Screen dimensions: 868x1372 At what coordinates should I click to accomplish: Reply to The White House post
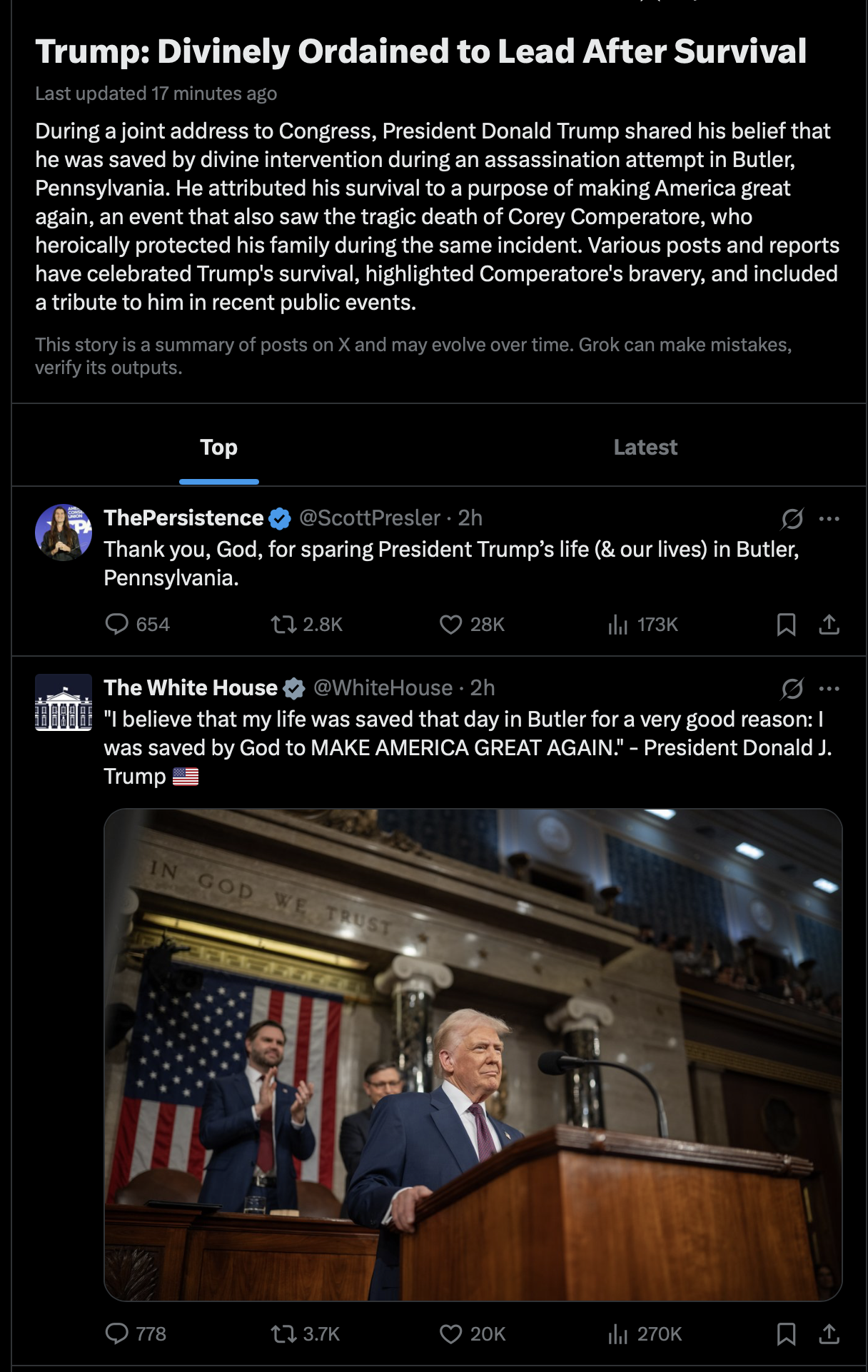[x=136, y=1333]
